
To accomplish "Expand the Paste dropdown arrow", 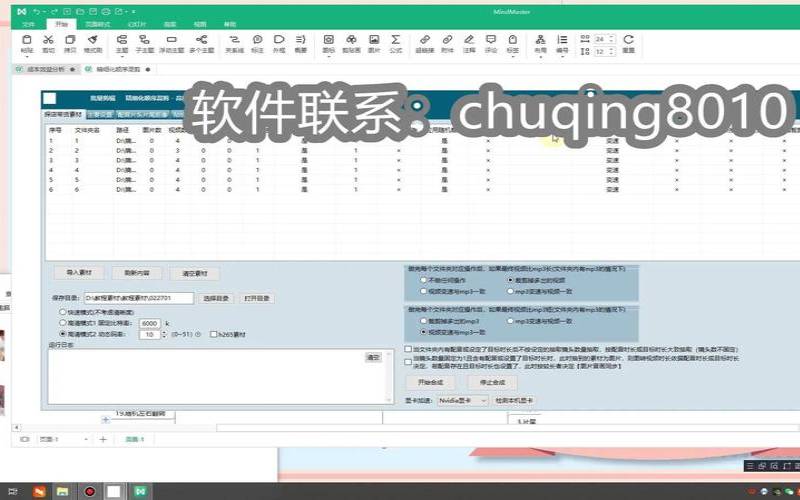I will click(x=27, y=57).
